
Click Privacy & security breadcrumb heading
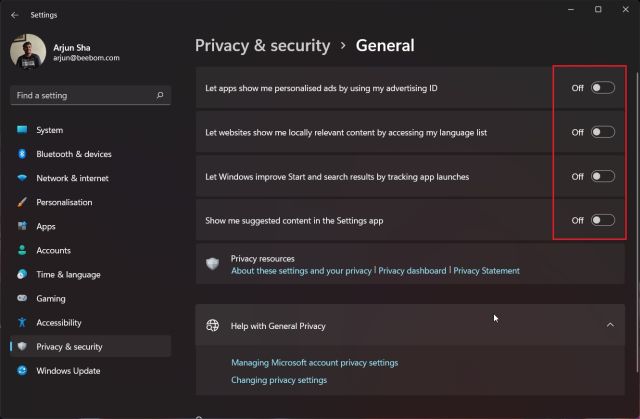(262, 46)
